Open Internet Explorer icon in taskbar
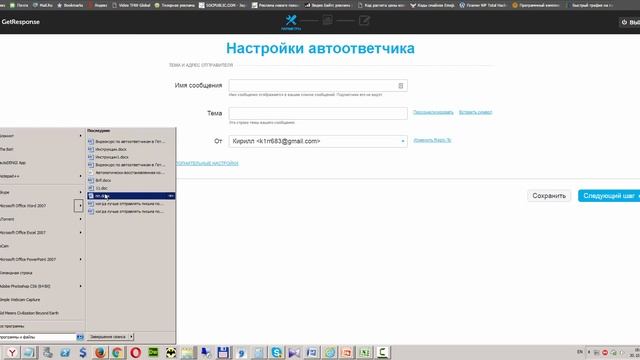This screenshot has height=360, width=640. coord(329,352)
